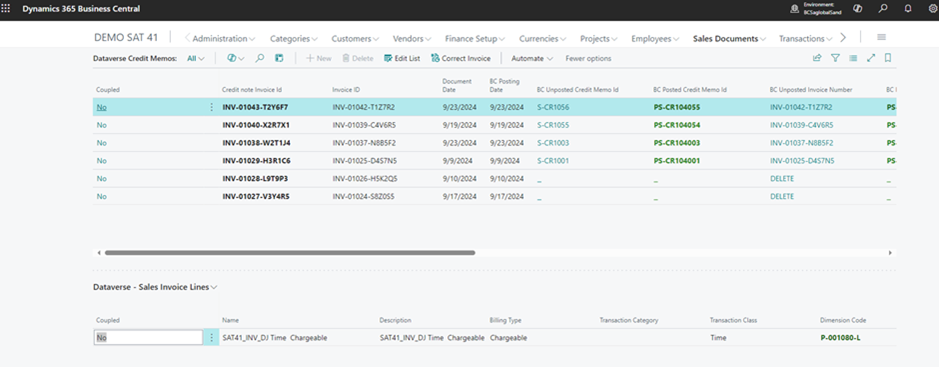Sort by BC Posted Credit Memo Id header
939x367 pixels.
coord(690,90)
